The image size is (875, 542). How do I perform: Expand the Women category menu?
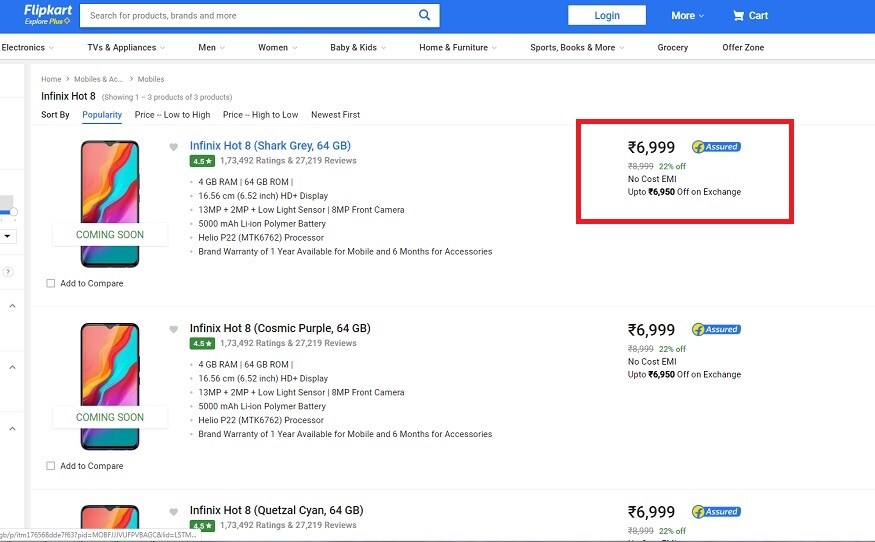point(277,47)
